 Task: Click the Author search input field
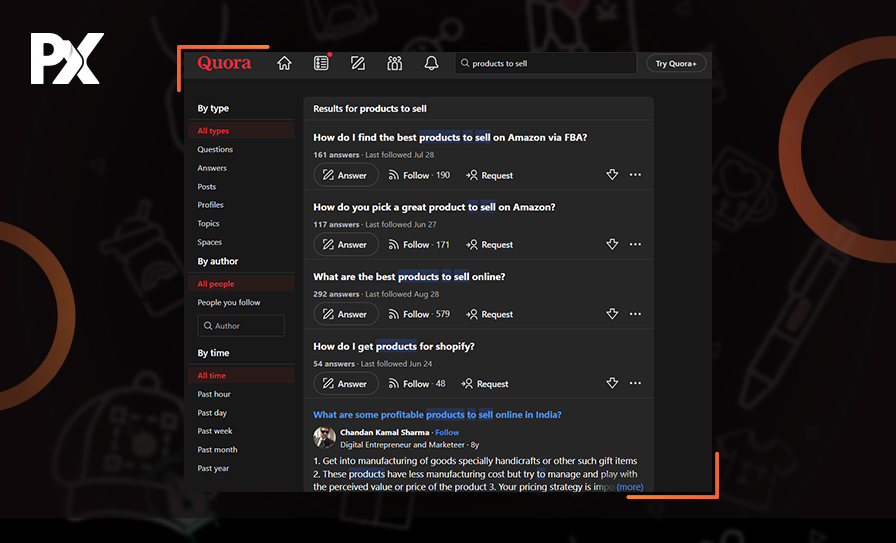click(x=241, y=326)
